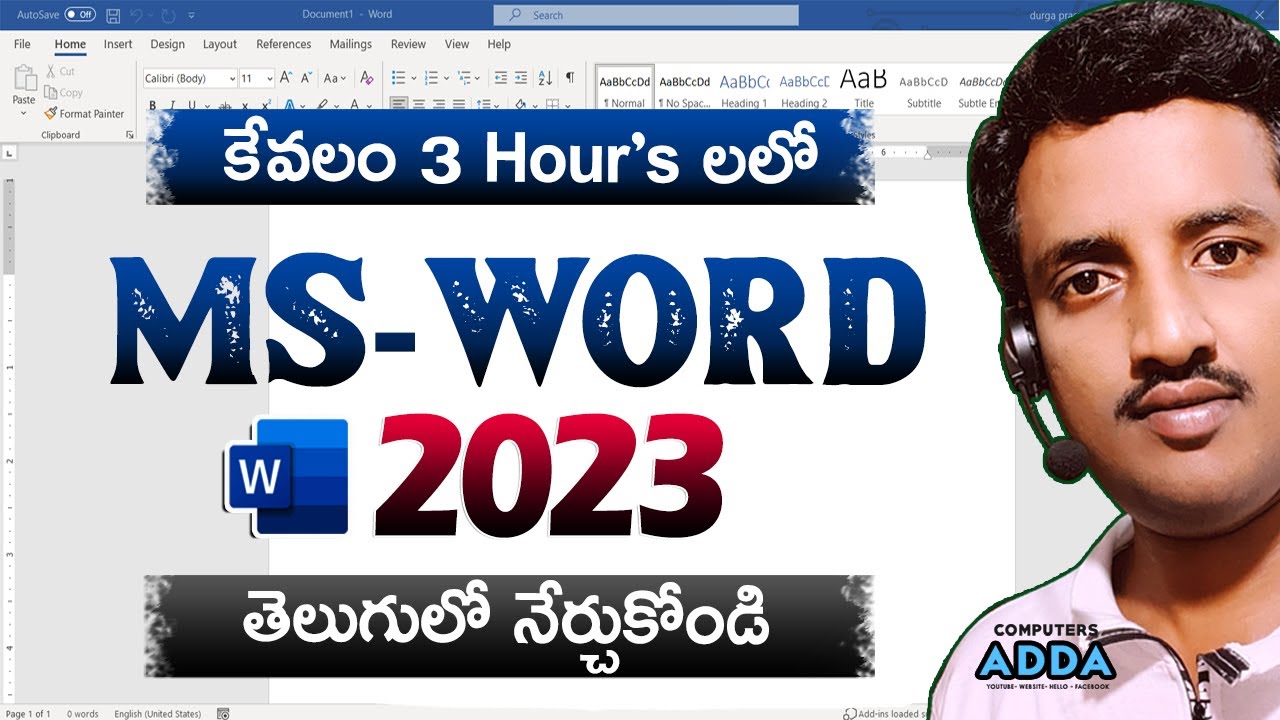
Task: Click the Line and Paragraph Spacing icon
Action: (x=483, y=104)
